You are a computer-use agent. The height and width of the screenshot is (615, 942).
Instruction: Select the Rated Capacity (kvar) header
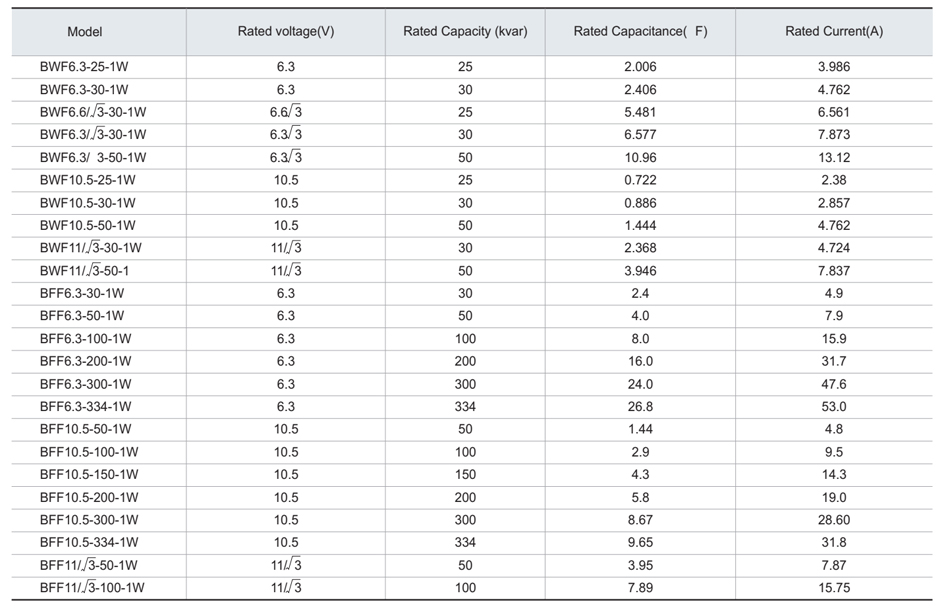tap(465, 32)
